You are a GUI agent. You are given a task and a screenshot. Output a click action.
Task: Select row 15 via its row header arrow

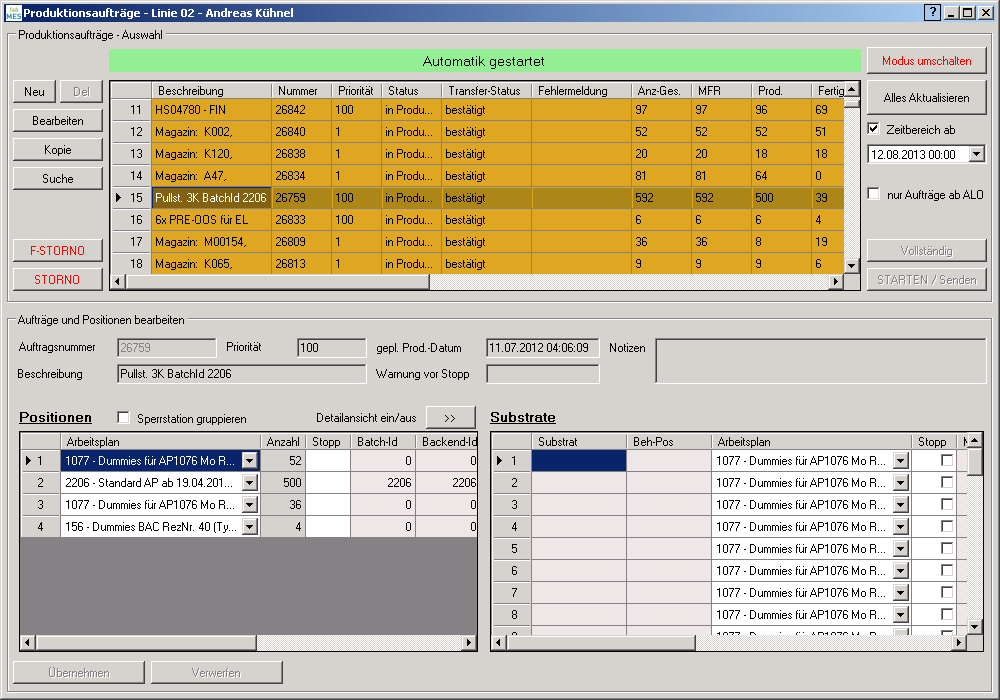pyautogui.click(x=130, y=198)
